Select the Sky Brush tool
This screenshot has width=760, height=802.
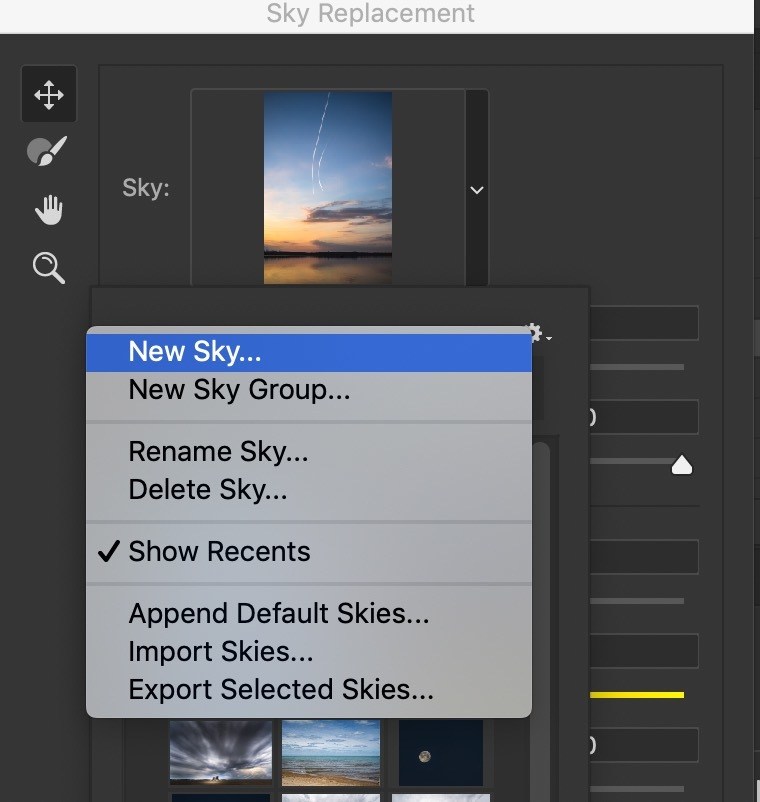(x=47, y=152)
